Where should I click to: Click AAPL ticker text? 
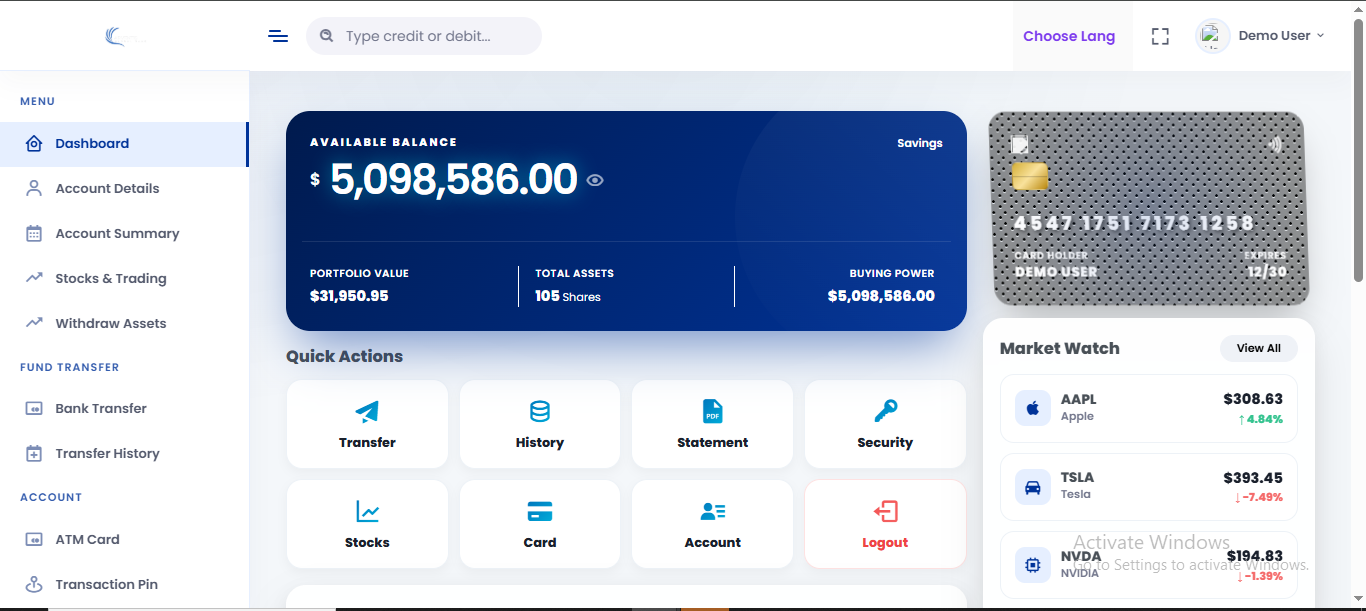point(1079,399)
